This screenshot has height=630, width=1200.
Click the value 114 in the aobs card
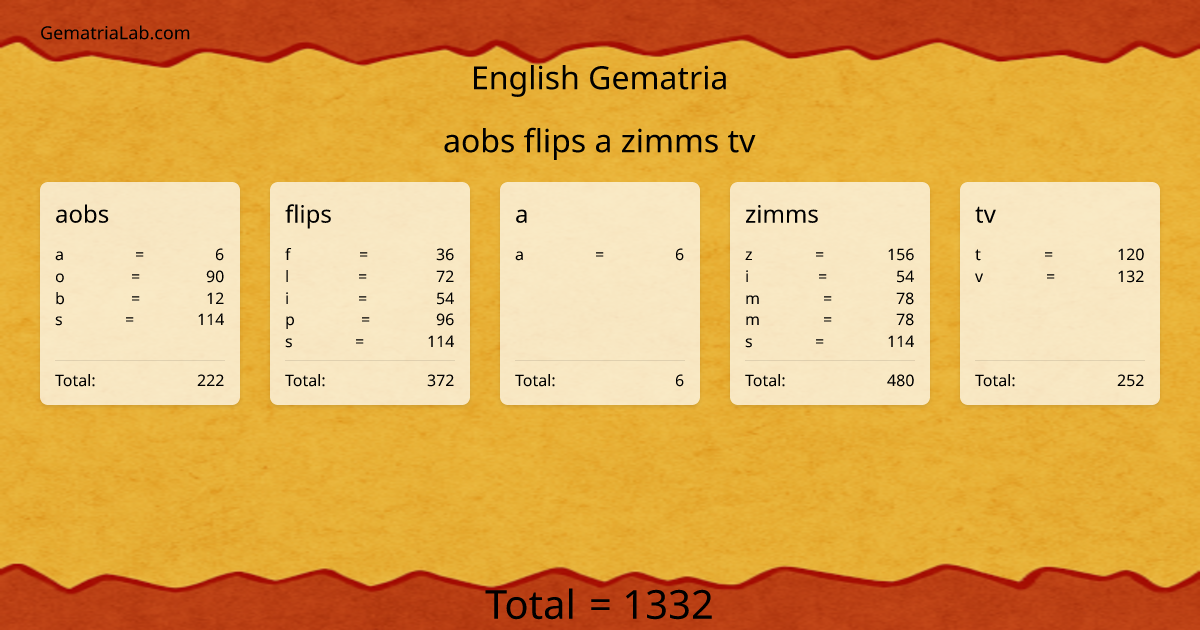pos(211,320)
